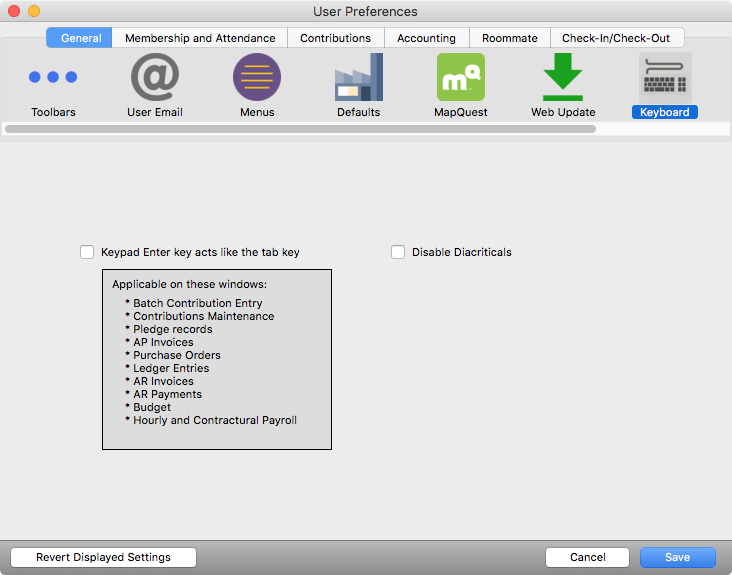
Task: Go to the Check-In/Check-Out tab
Action: pos(616,38)
